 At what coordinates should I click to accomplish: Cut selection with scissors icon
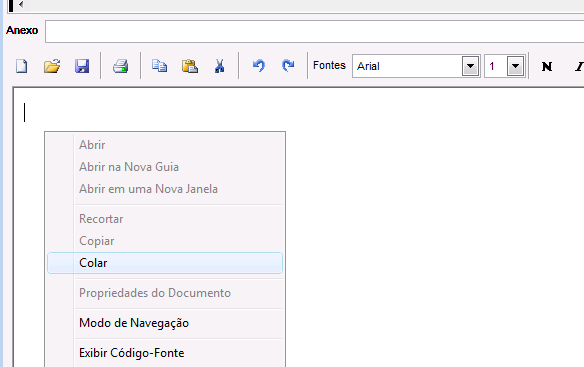(x=219, y=66)
